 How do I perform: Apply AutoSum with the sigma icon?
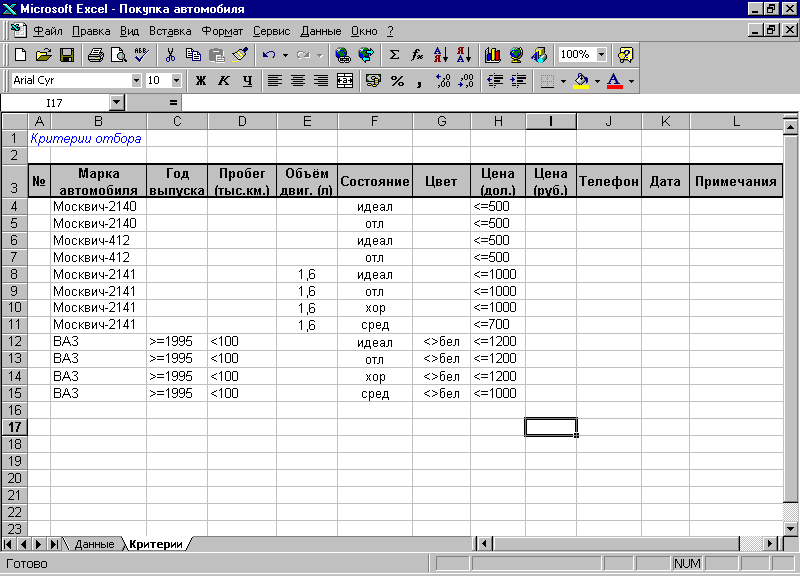[394, 55]
